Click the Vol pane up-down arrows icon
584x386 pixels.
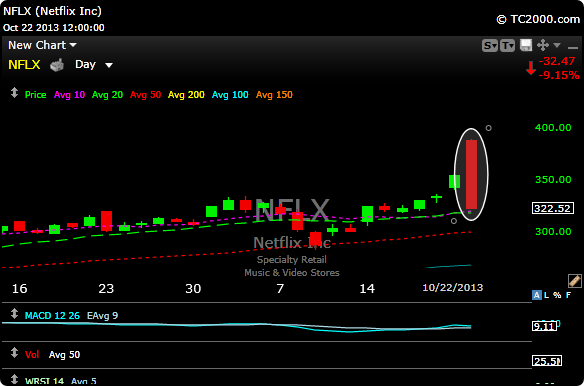[14, 352]
